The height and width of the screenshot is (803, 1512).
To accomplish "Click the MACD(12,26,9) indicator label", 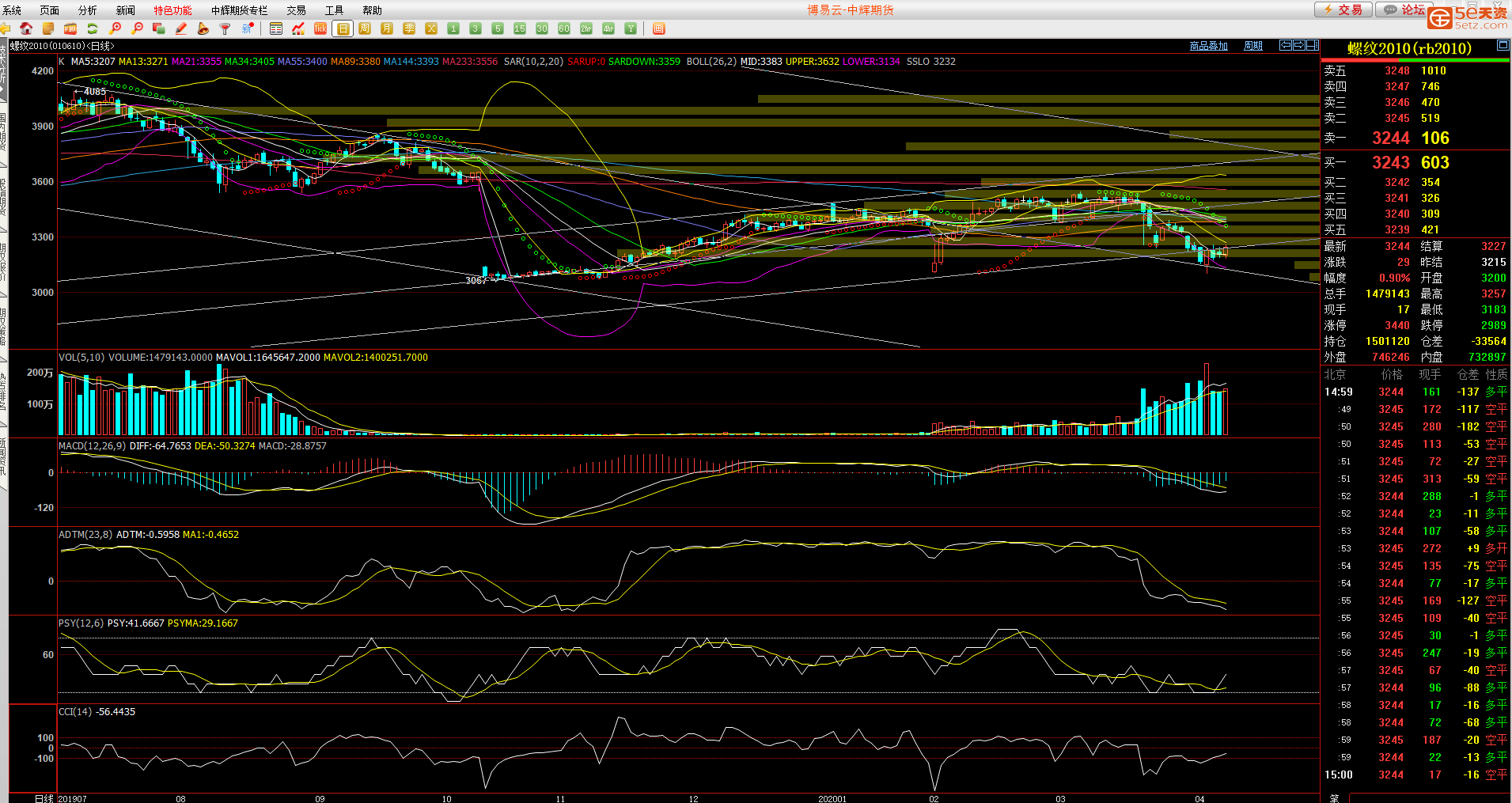I will [x=93, y=446].
